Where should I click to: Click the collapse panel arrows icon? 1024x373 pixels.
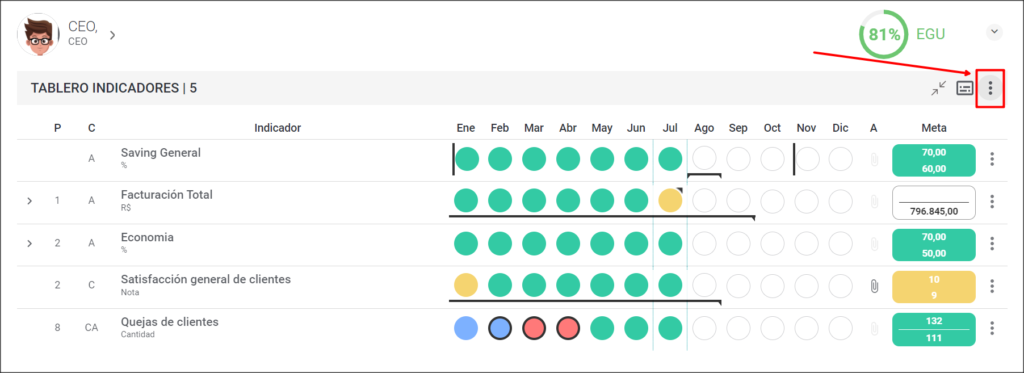(939, 88)
